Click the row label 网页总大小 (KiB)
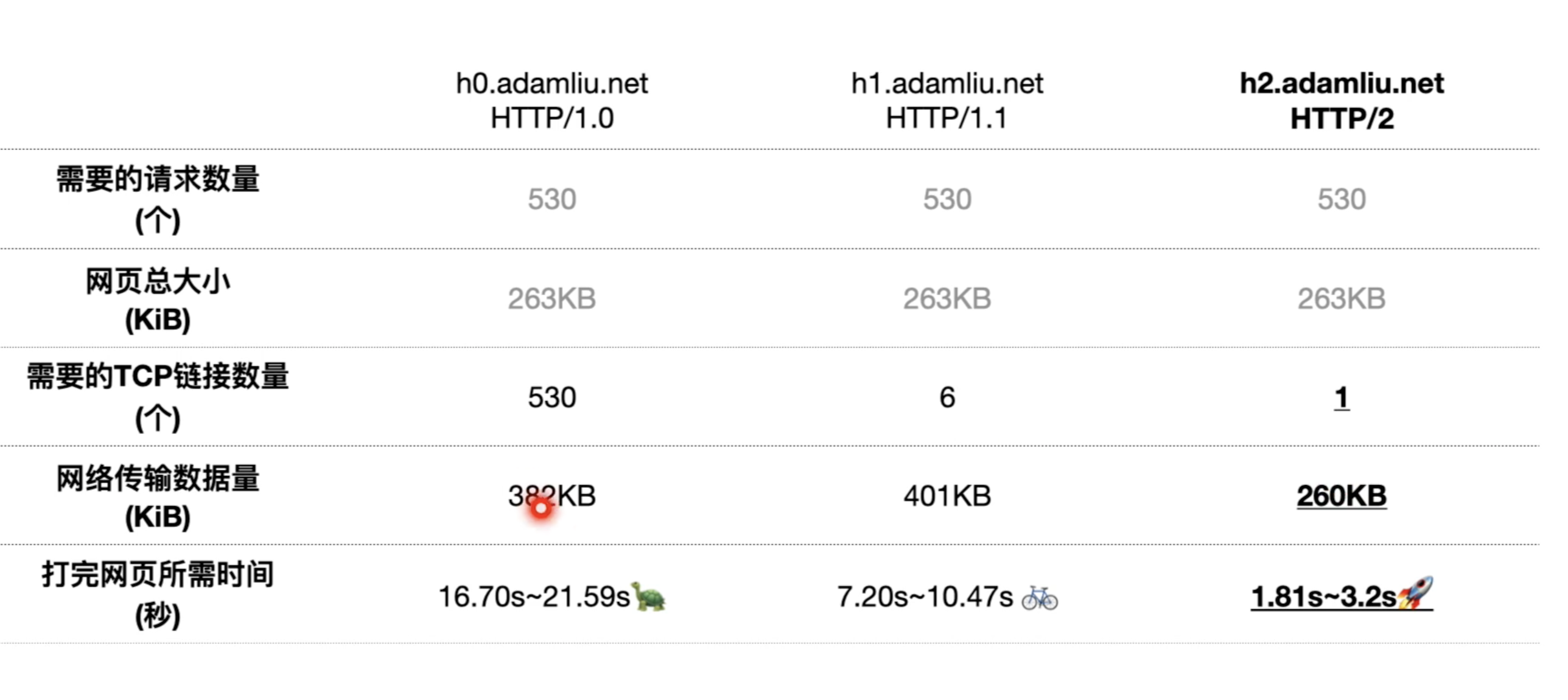The height and width of the screenshot is (700, 1568). click(158, 298)
